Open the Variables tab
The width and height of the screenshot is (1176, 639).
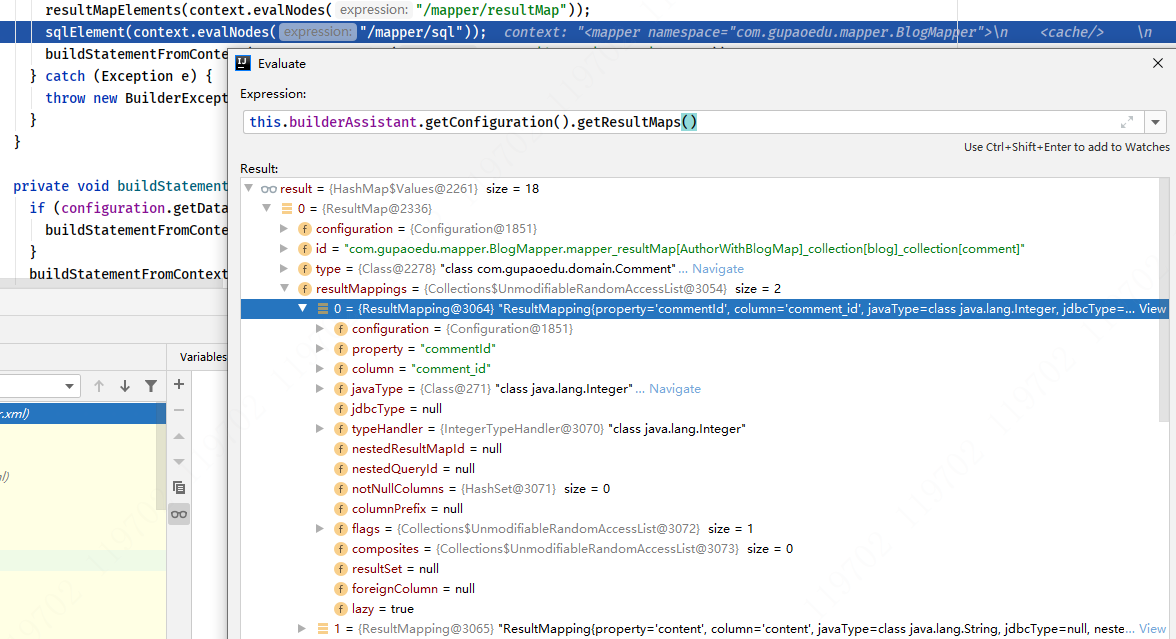(x=202, y=357)
